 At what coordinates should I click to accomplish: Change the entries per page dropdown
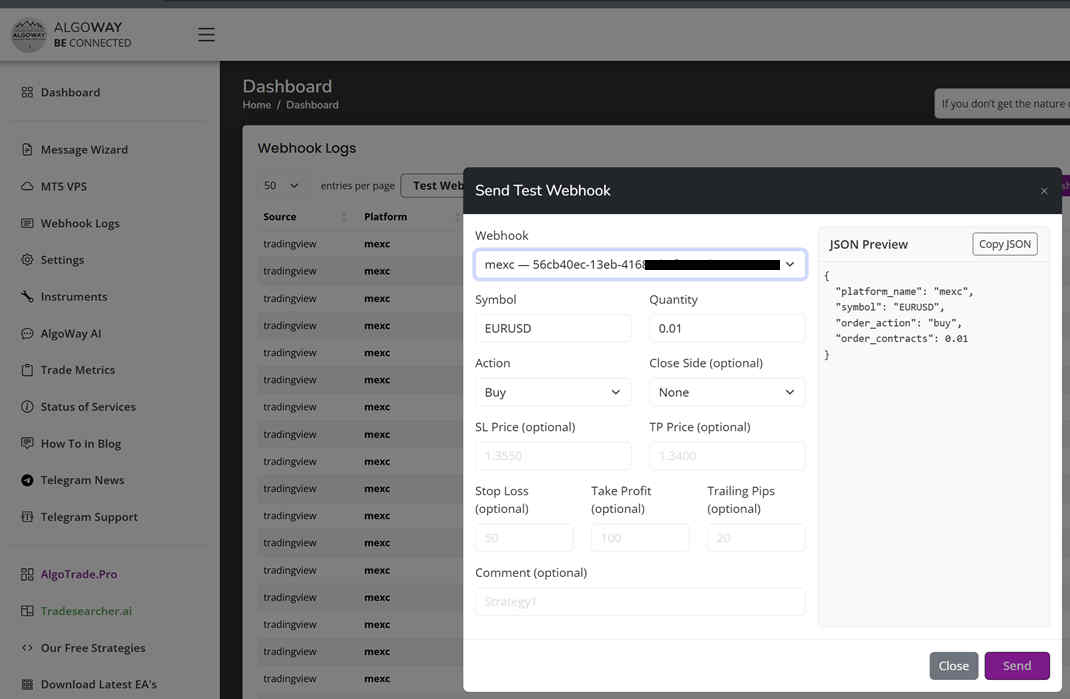pos(279,185)
